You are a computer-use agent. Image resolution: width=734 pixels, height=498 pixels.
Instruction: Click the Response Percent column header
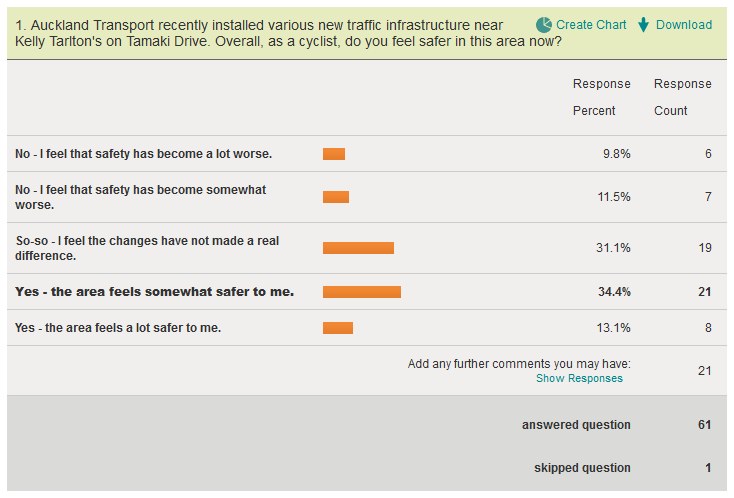(x=601, y=97)
